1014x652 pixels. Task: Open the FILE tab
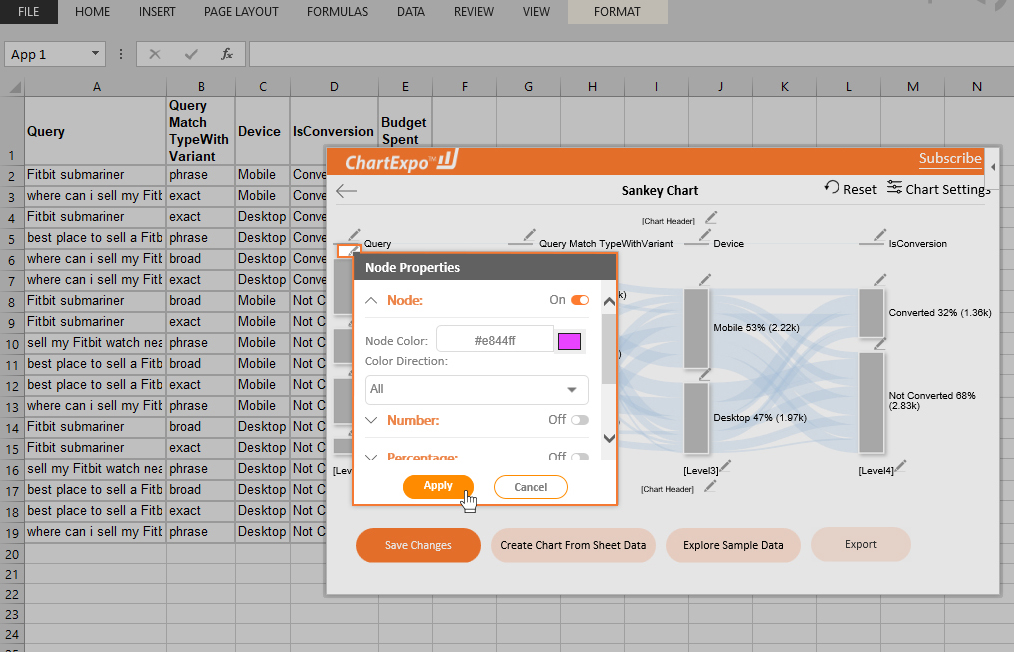pyautogui.click(x=28, y=12)
